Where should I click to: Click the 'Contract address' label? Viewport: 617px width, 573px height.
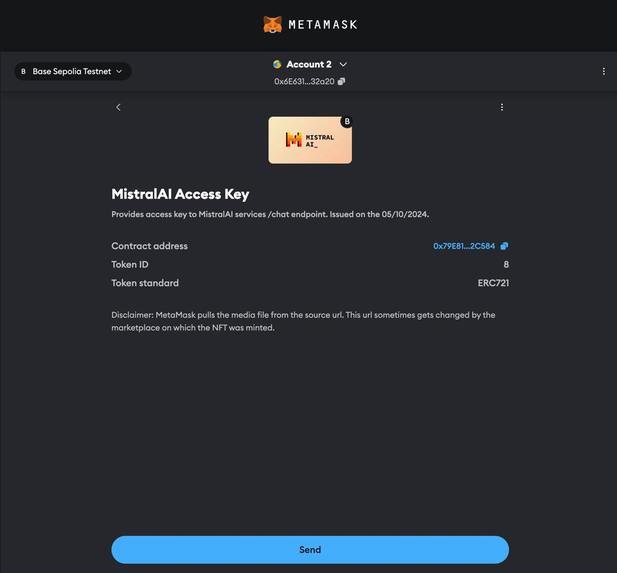pos(150,246)
